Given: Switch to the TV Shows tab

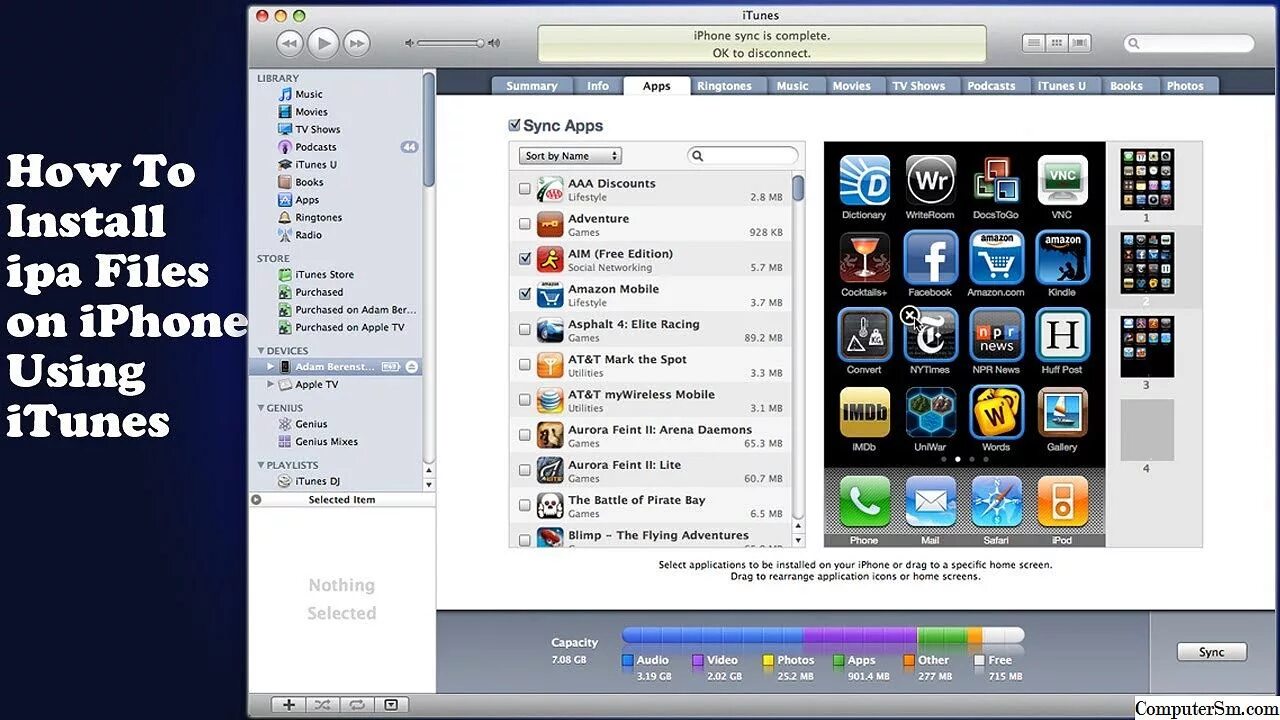Looking at the screenshot, I should click(x=919, y=86).
